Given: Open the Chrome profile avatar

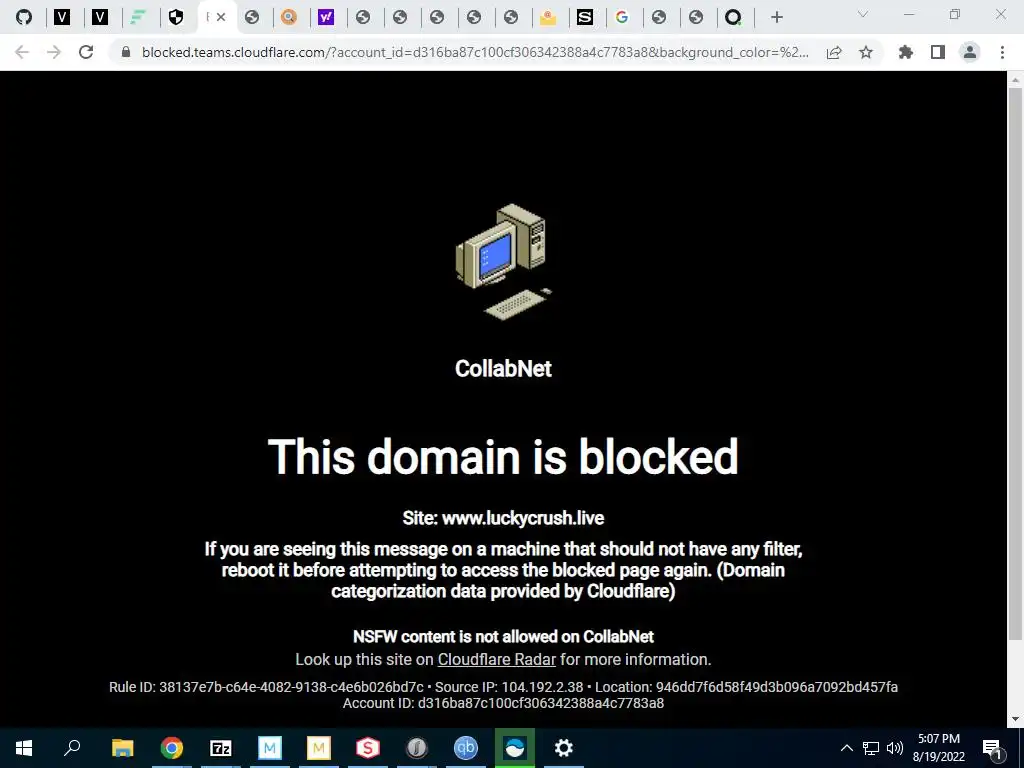Looking at the screenshot, I should tap(970, 52).
